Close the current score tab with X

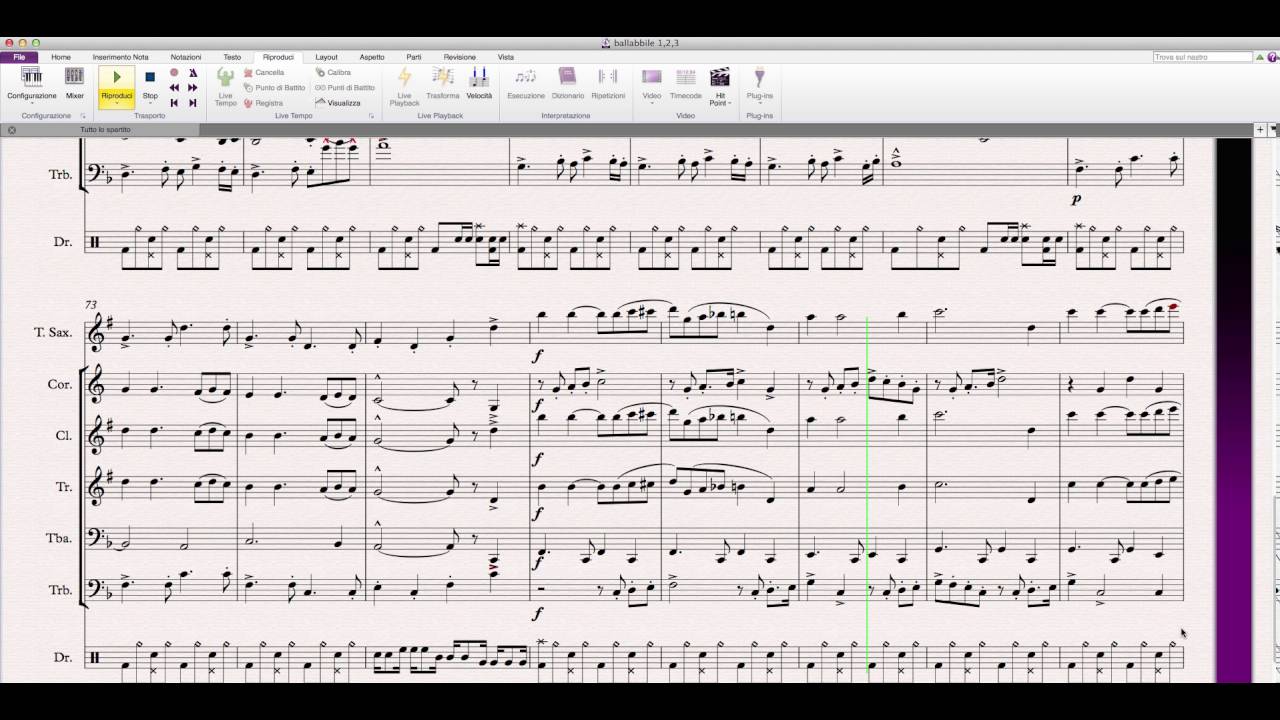(x=11, y=130)
